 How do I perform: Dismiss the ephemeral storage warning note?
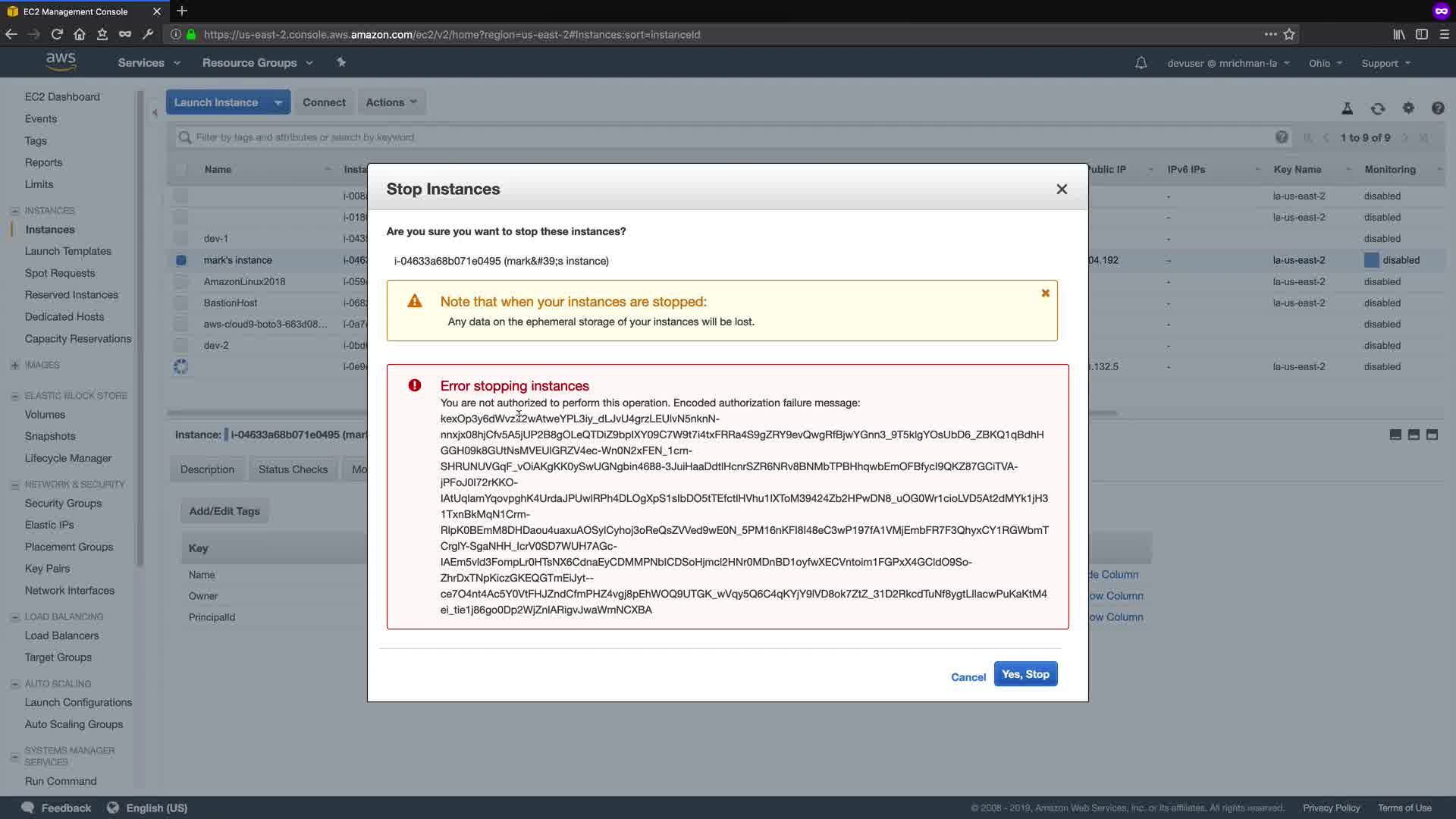[x=1045, y=293]
